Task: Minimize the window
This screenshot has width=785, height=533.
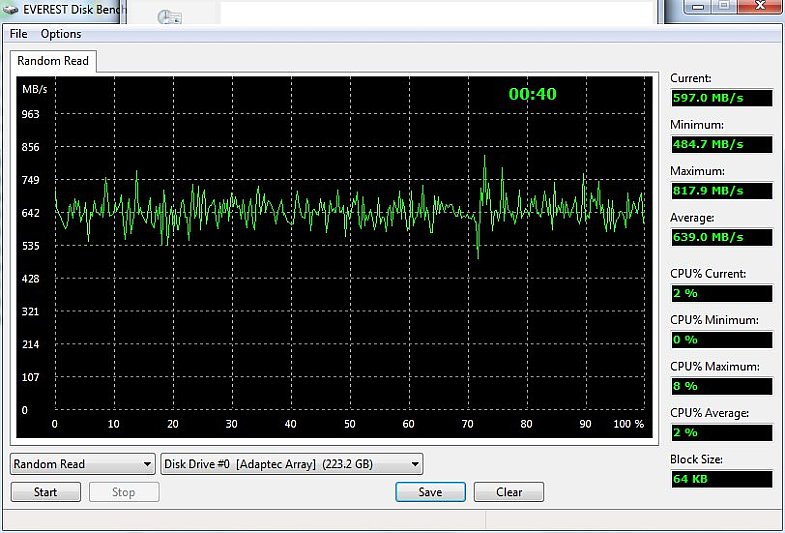Action: click(x=698, y=6)
